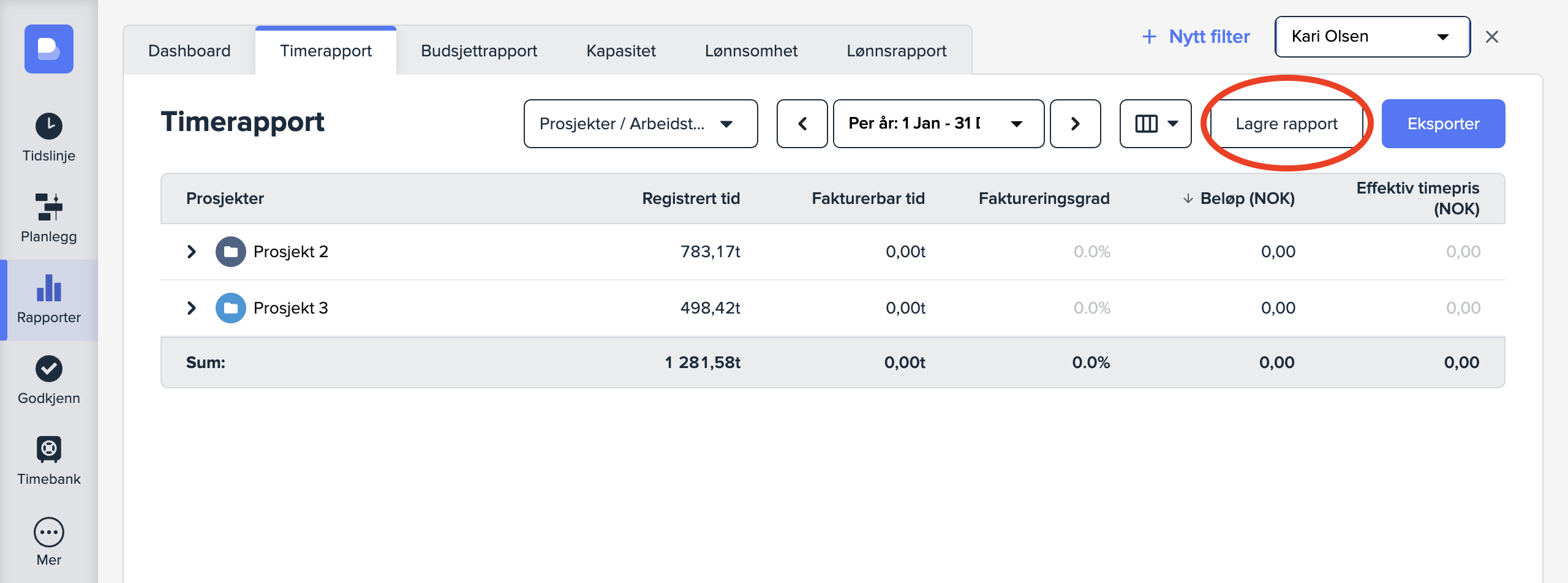The width and height of the screenshot is (1568, 583).
Task: Open the Lønnsrapport tab
Action: pos(895,50)
